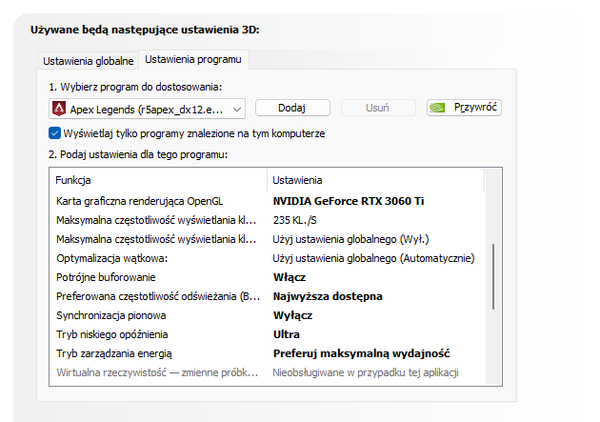600x422 pixels.
Task: Select the Potrójne buforowanie row
Action: click(267, 277)
